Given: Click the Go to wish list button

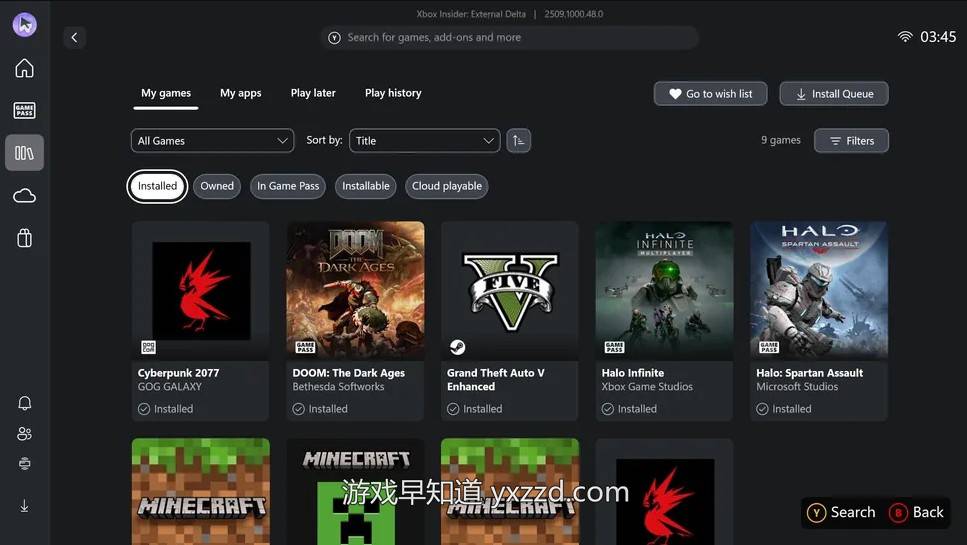Looking at the screenshot, I should pyautogui.click(x=710, y=94).
